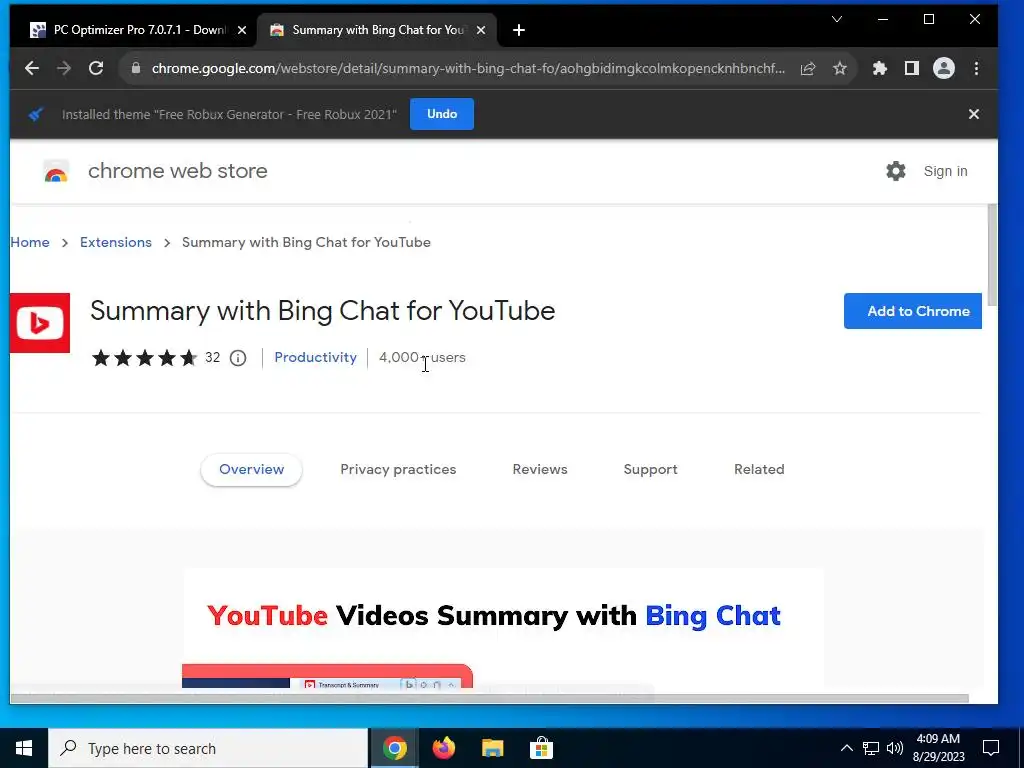
Task: Undo the installed theme
Action: pyautogui.click(x=441, y=114)
